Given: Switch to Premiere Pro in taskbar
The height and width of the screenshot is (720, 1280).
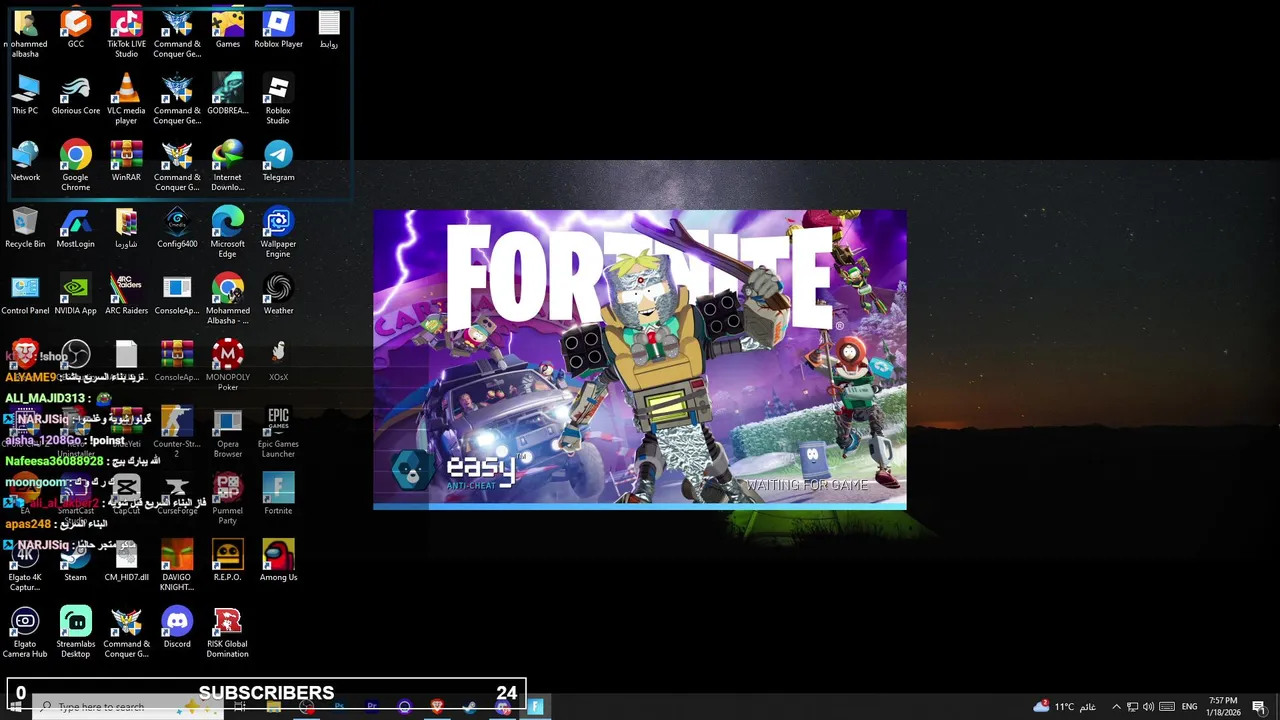Looking at the screenshot, I should coord(372,707).
